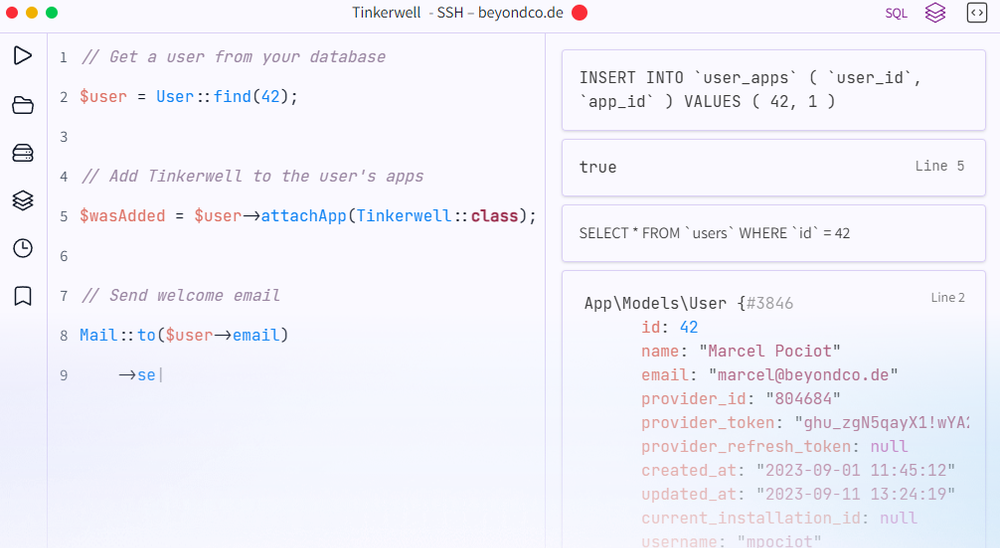Click the code brackets icon at top right

click(976, 13)
